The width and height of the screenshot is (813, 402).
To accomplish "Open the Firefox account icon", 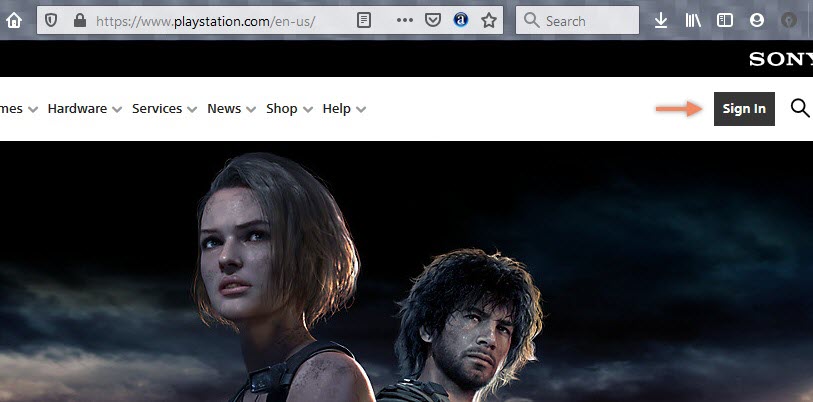I will (x=756, y=20).
